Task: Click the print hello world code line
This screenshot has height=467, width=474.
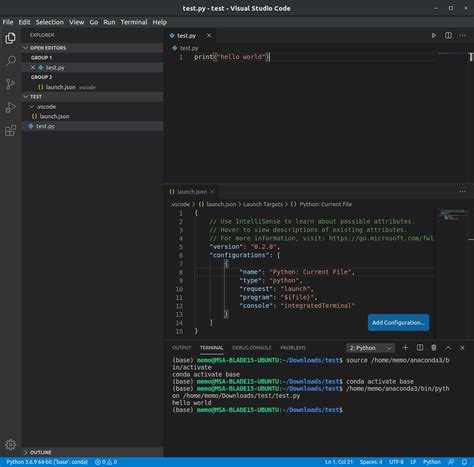Action: [232, 57]
